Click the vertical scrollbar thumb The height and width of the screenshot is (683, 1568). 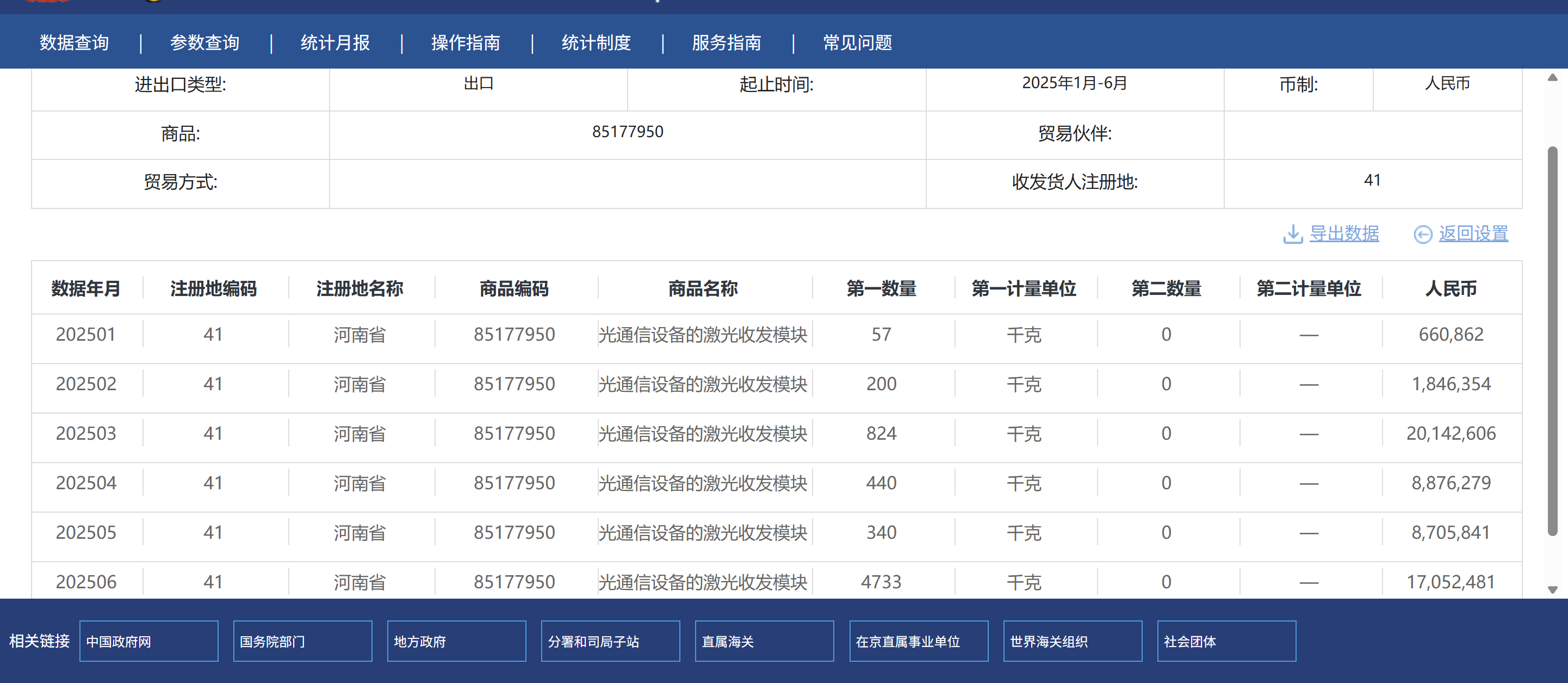click(1553, 341)
